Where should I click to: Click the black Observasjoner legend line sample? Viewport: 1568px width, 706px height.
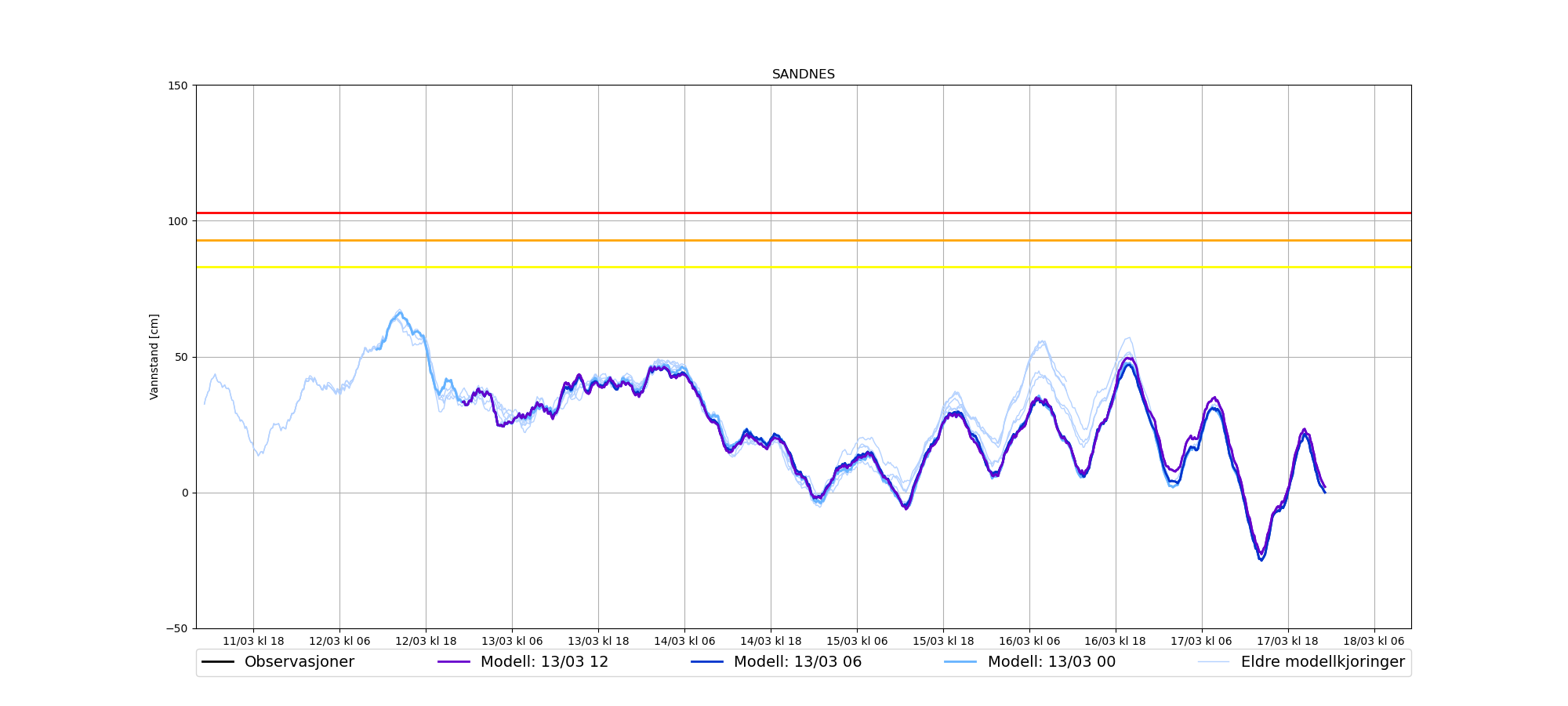(218, 662)
